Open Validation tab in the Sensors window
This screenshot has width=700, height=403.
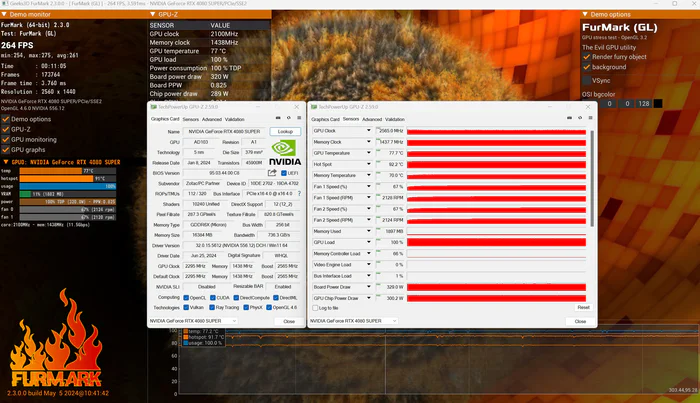click(x=395, y=119)
